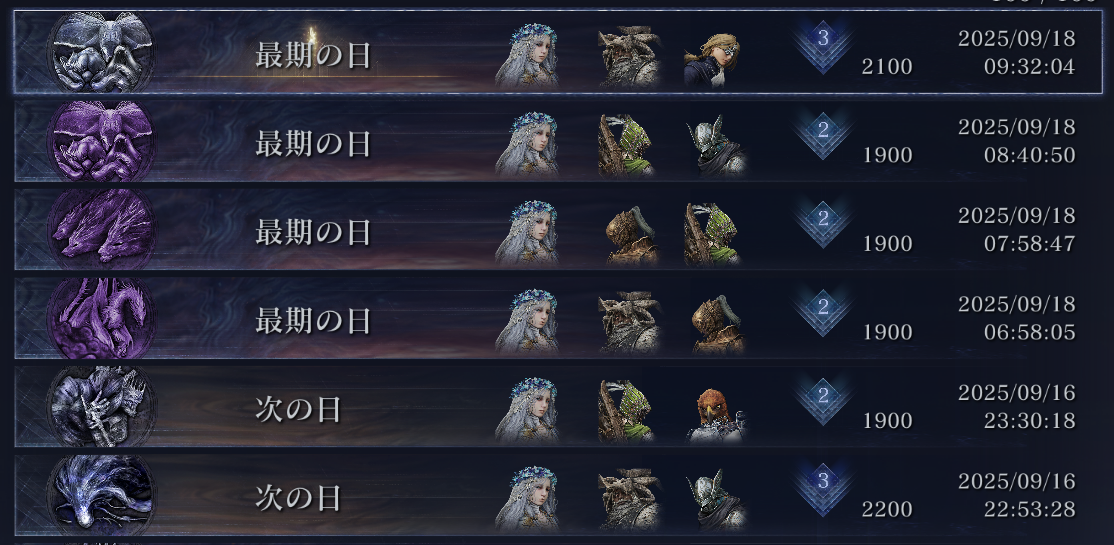The width and height of the screenshot is (1114, 545).
Task: Click the purple dragon boss emblem
Action: (100, 318)
